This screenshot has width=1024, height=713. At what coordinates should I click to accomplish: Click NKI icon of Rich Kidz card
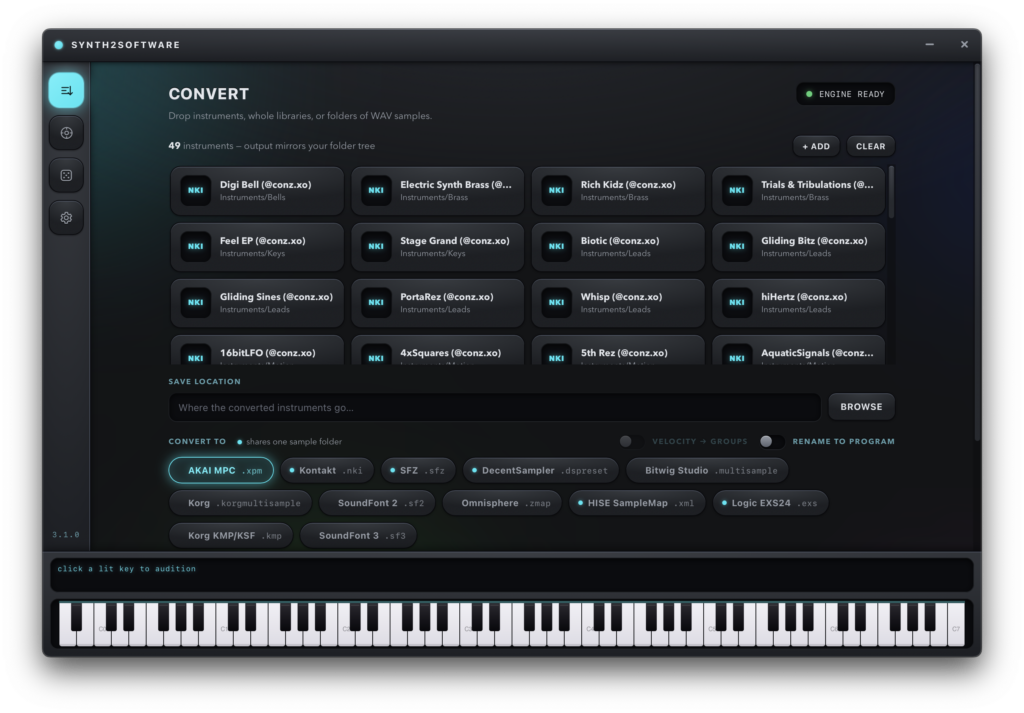click(556, 191)
